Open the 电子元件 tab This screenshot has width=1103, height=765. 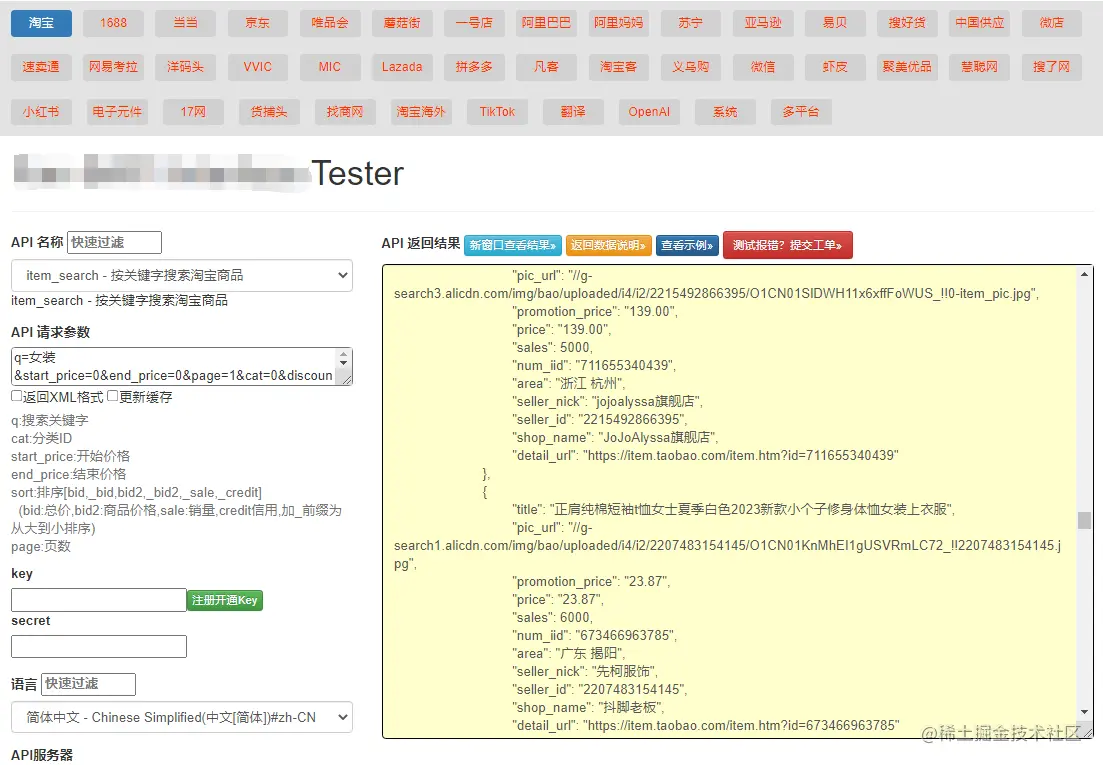click(x=117, y=112)
